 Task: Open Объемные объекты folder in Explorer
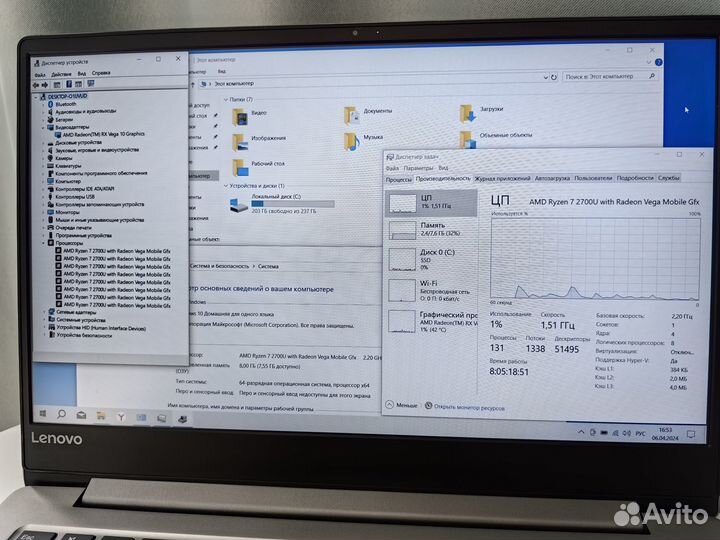tap(496, 139)
